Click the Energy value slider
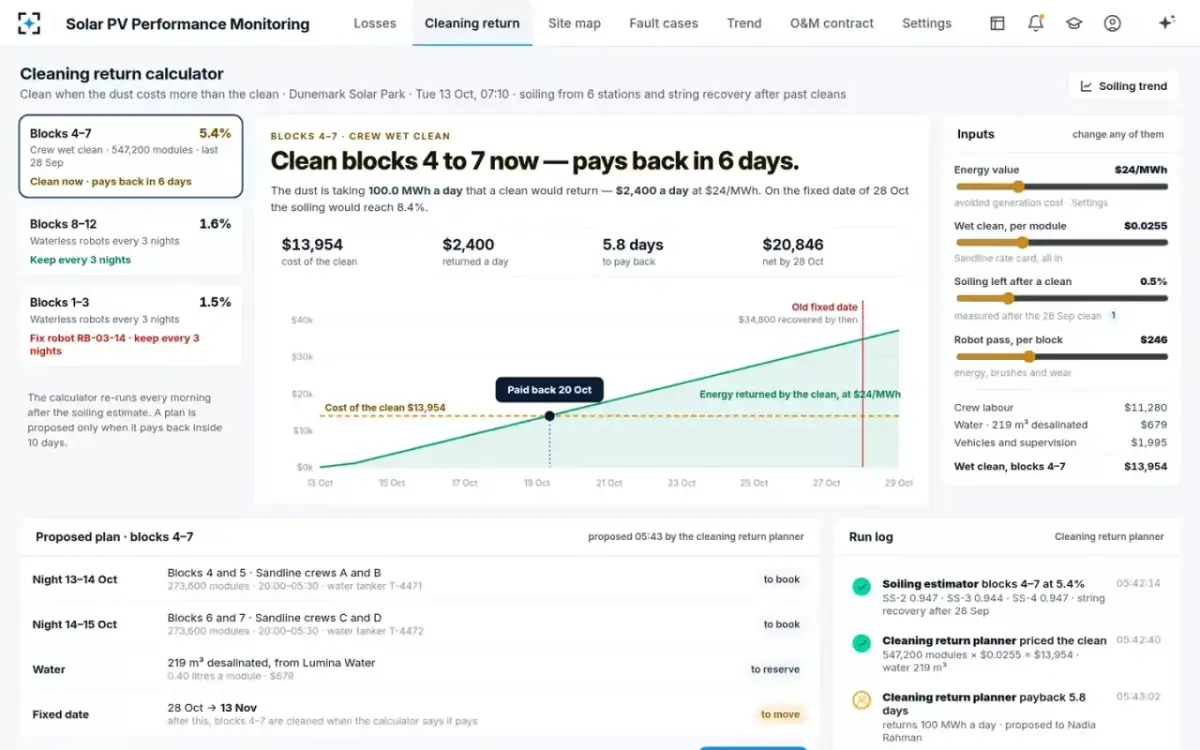The width and height of the screenshot is (1200, 750). point(1061,186)
